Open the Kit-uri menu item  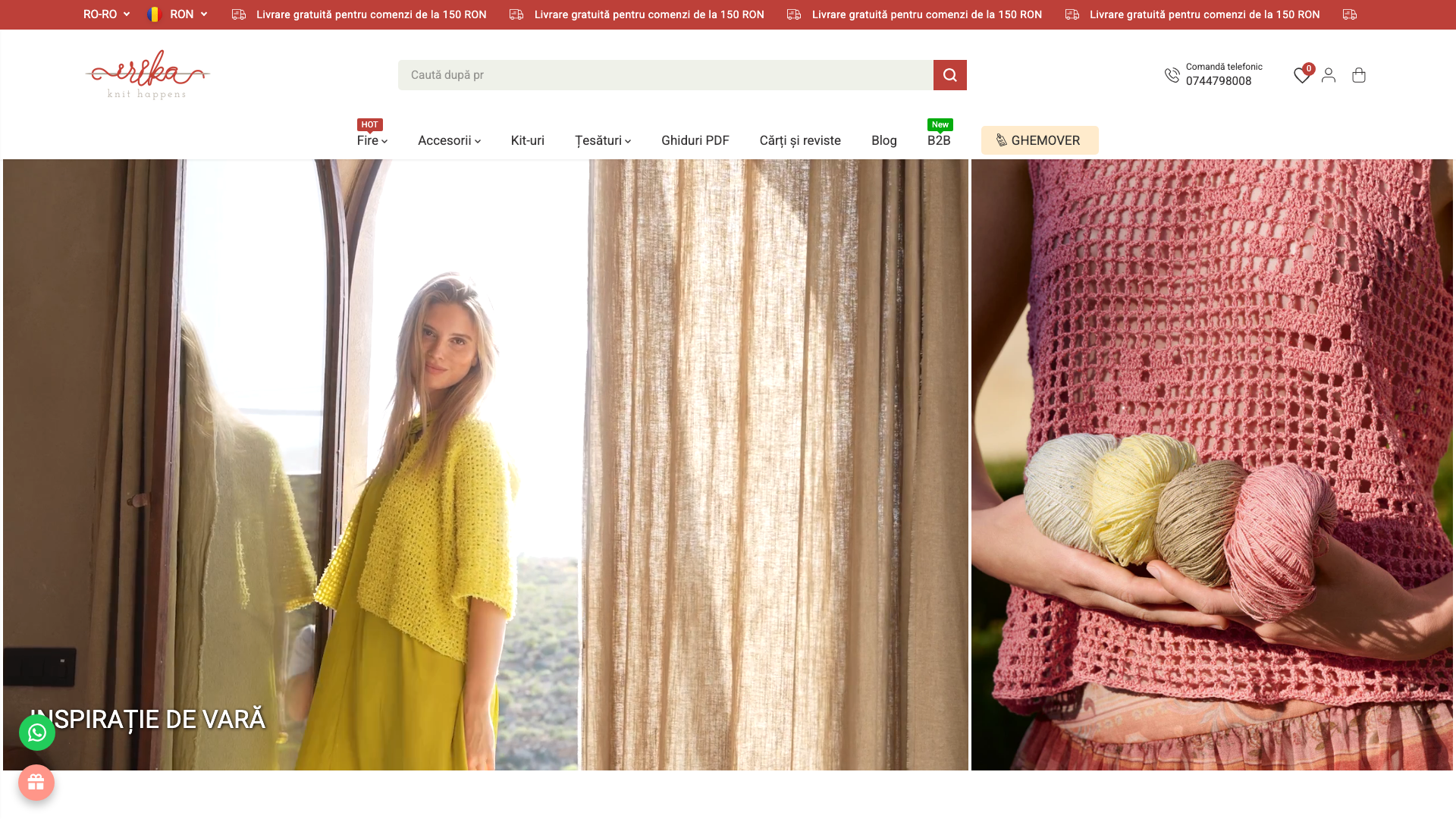click(528, 140)
